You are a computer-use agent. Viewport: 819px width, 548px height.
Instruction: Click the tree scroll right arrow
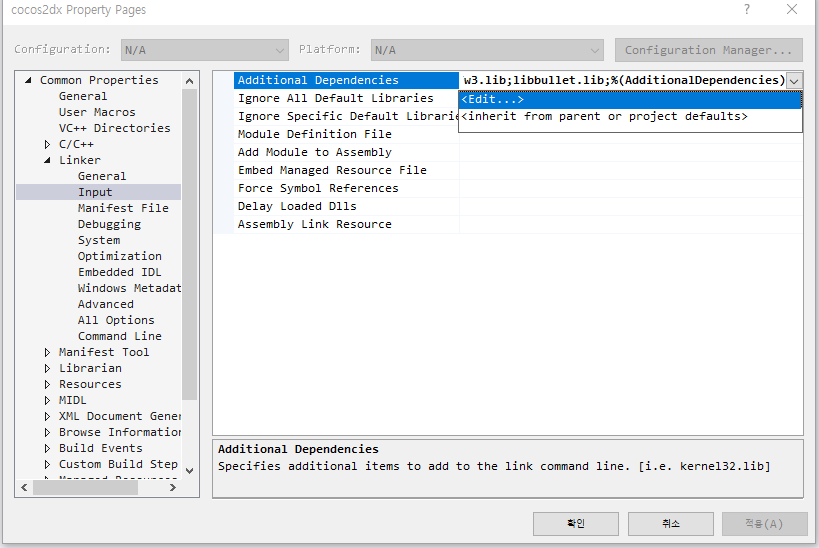coord(173,487)
